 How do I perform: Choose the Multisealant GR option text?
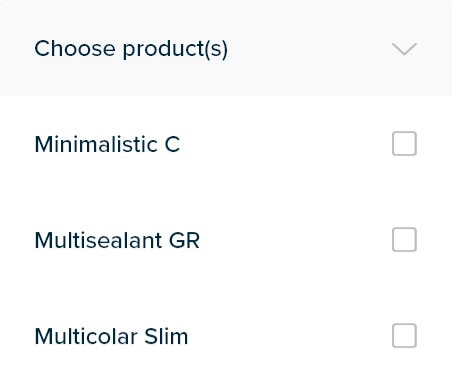pos(117,240)
